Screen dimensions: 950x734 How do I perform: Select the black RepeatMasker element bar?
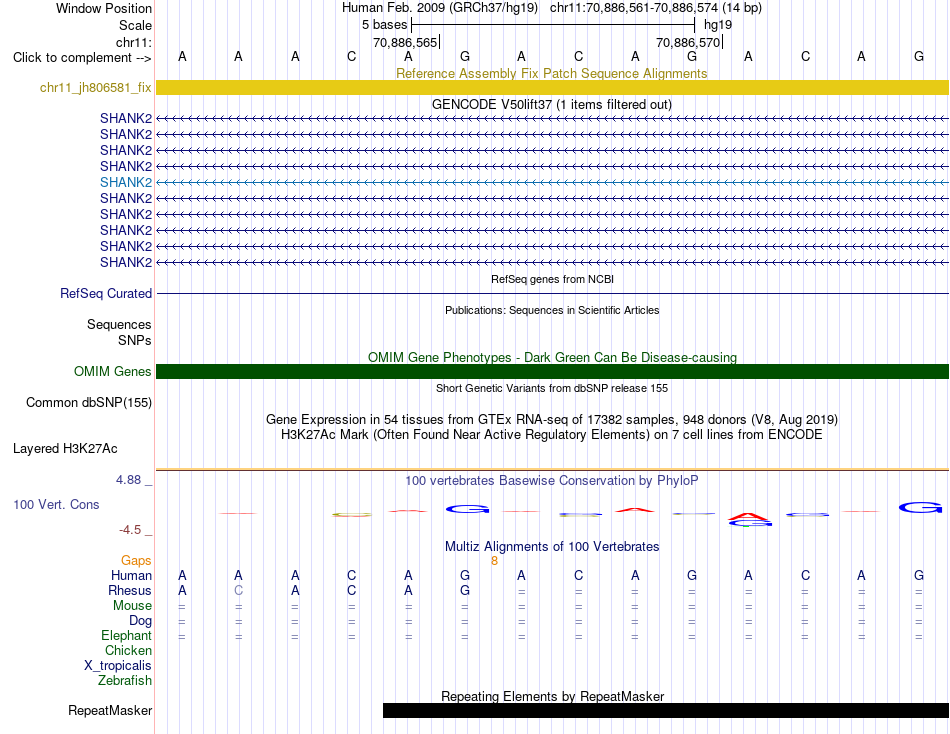click(x=666, y=710)
